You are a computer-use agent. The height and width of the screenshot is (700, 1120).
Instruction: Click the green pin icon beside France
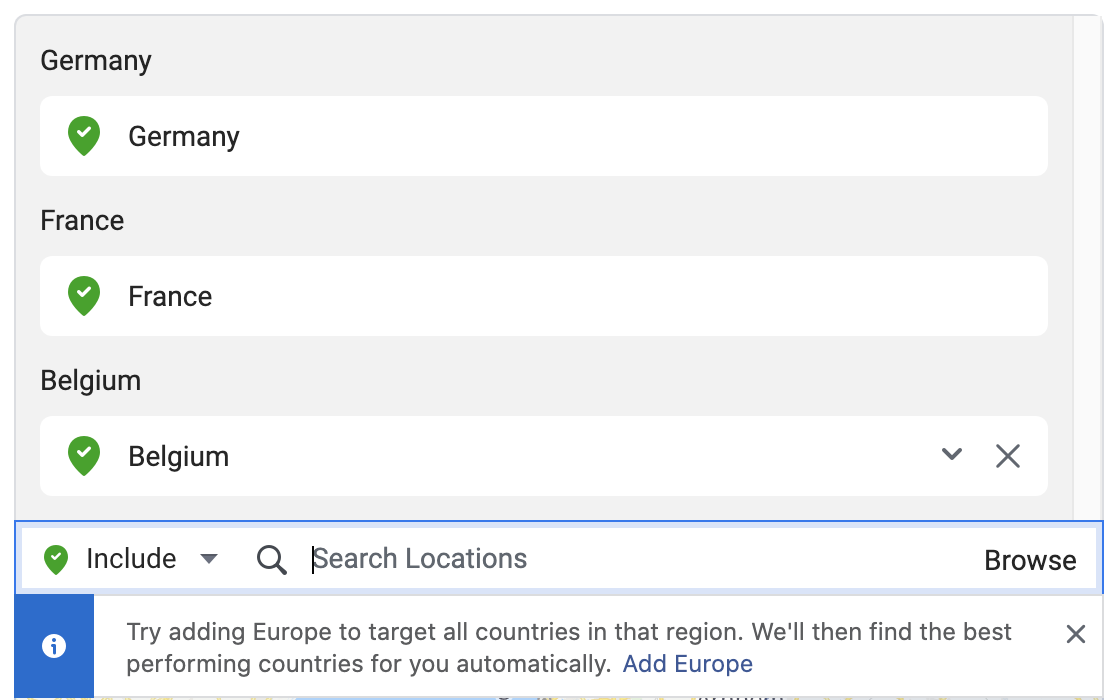point(84,296)
